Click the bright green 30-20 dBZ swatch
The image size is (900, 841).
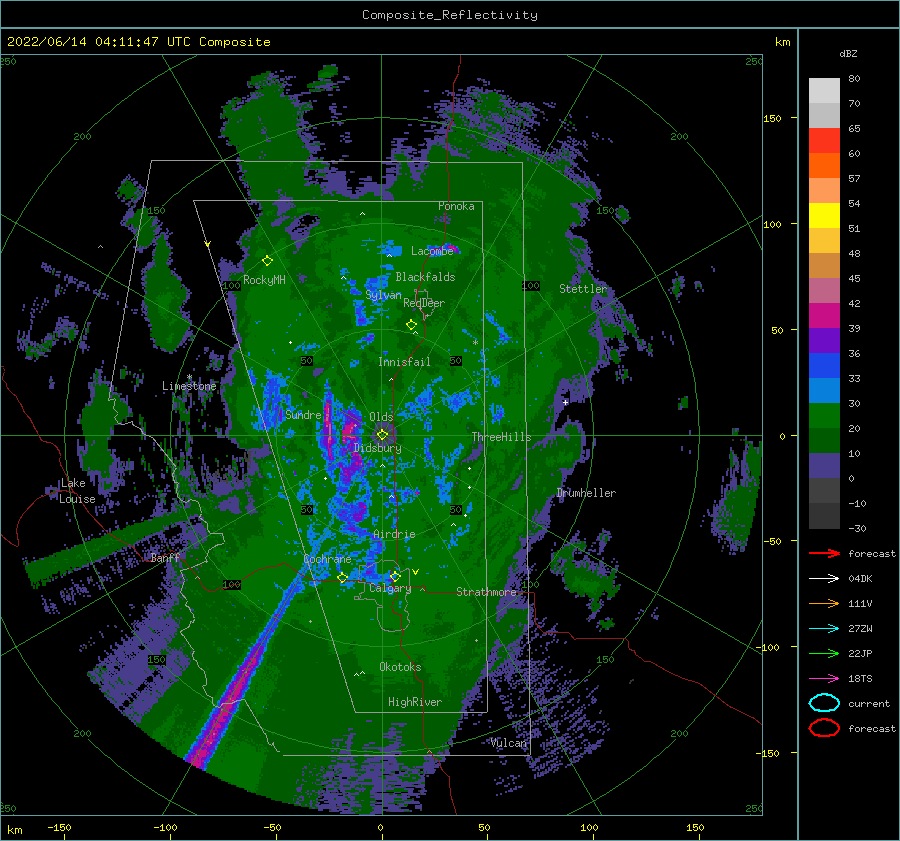click(x=824, y=416)
